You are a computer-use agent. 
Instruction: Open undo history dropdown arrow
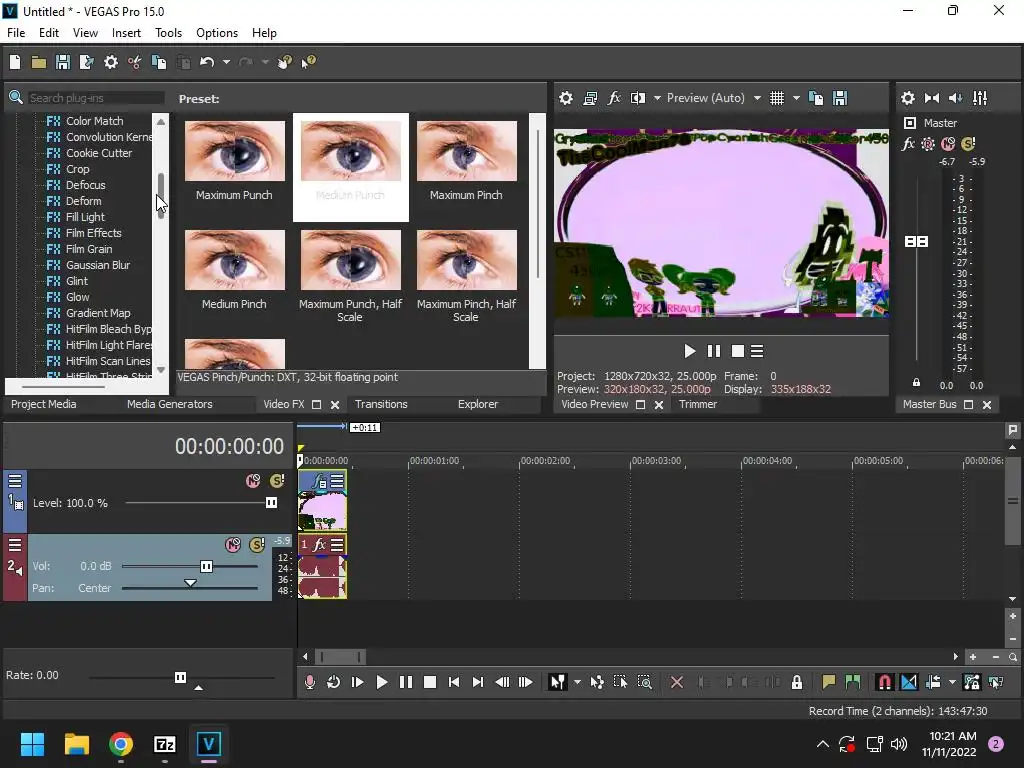point(226,62)
